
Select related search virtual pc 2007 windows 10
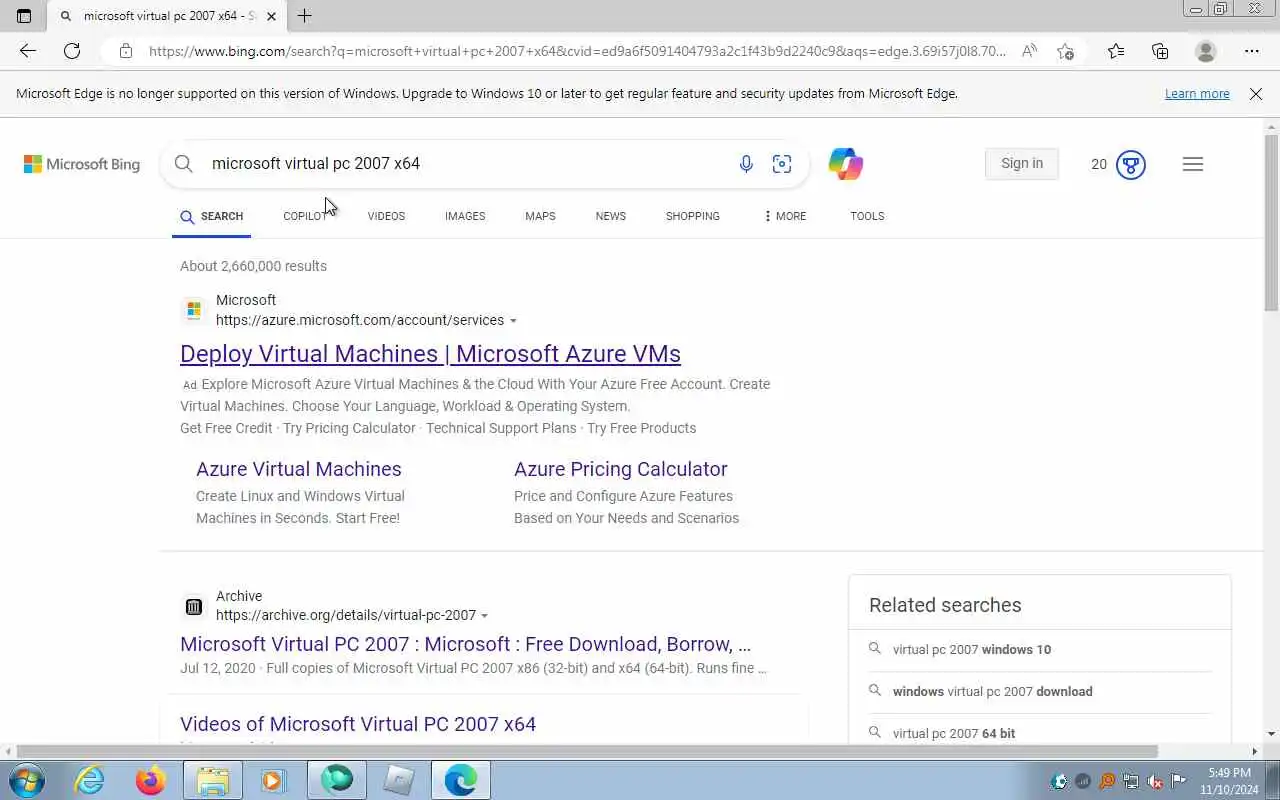[972, 650]
